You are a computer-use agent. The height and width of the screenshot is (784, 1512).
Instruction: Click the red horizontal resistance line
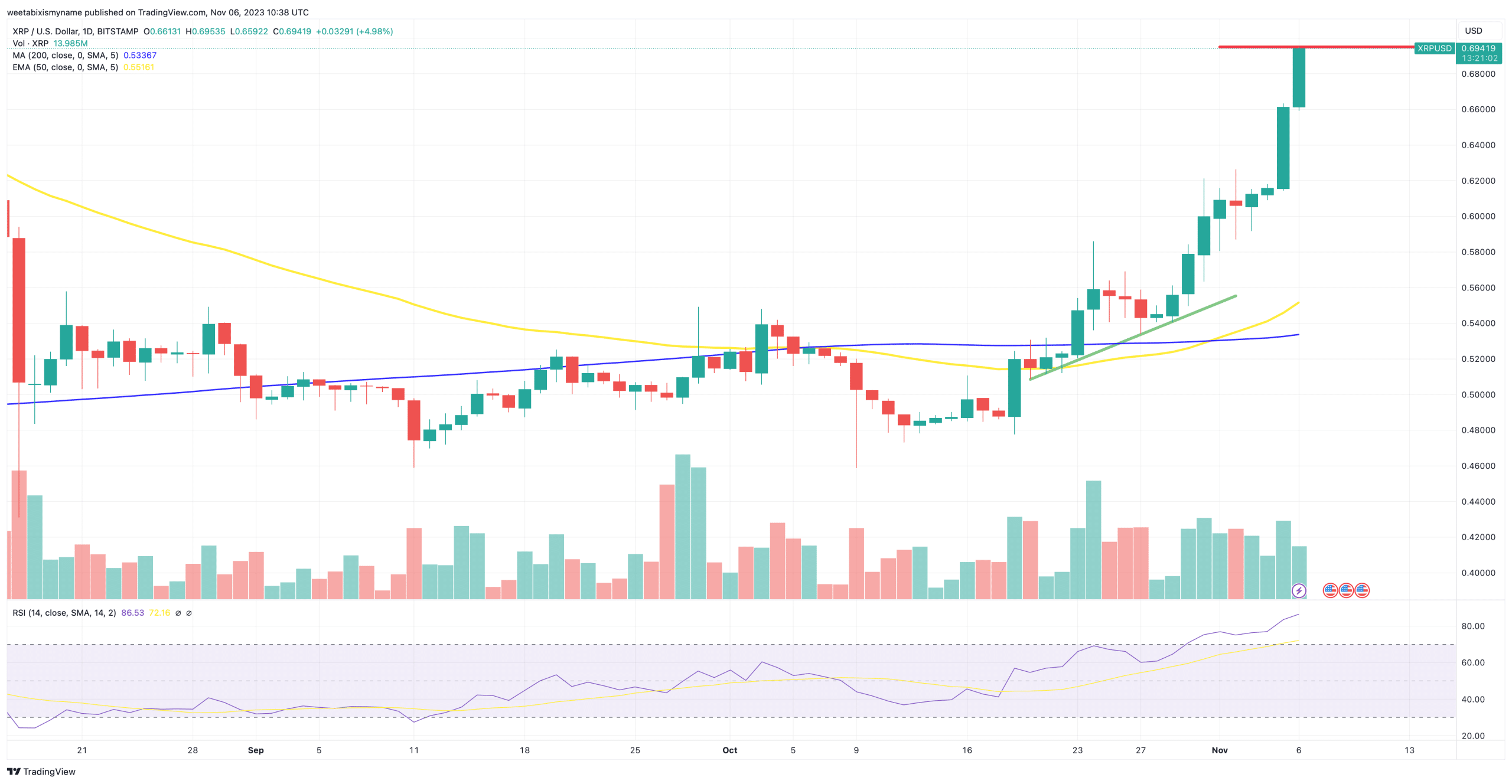[x=1316, y=47]
